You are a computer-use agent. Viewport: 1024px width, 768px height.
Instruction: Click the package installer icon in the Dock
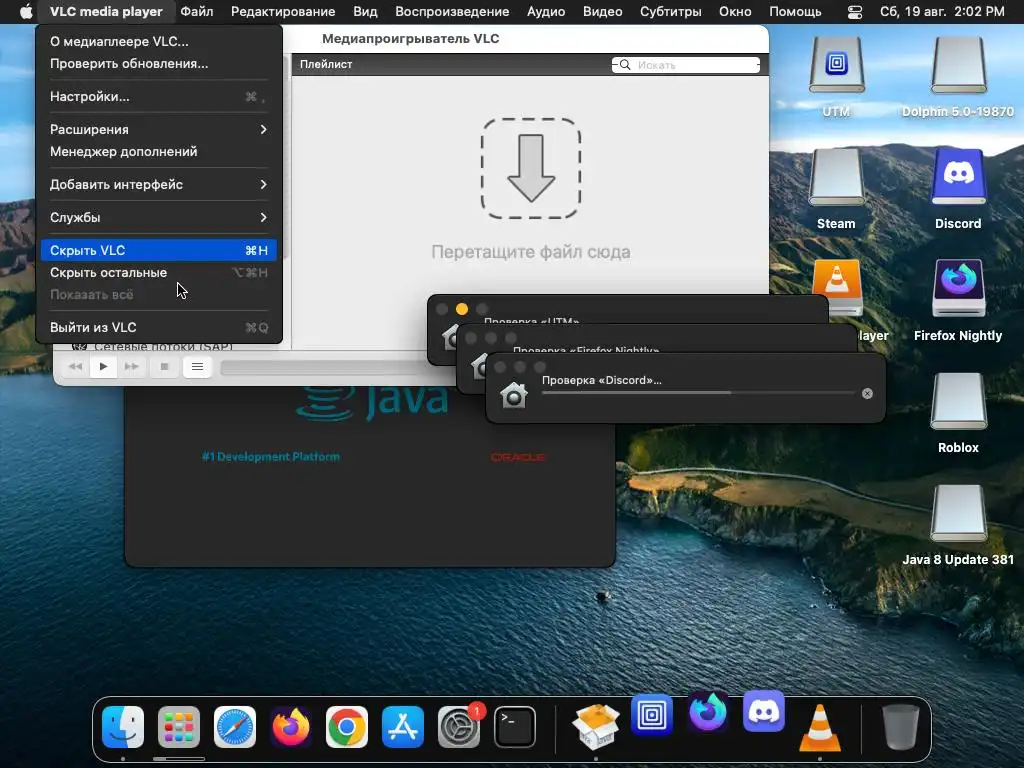coord(596,727)
